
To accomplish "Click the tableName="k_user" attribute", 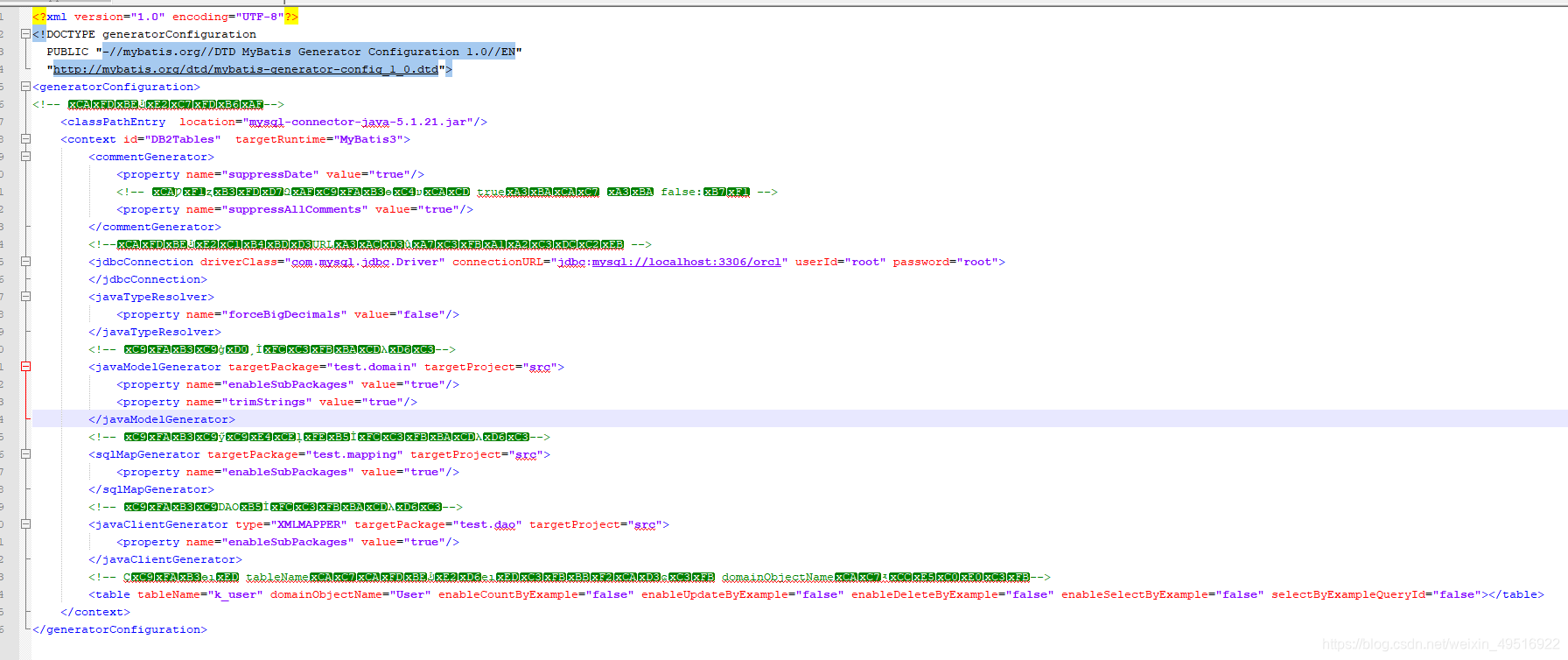I will (200, 594).
